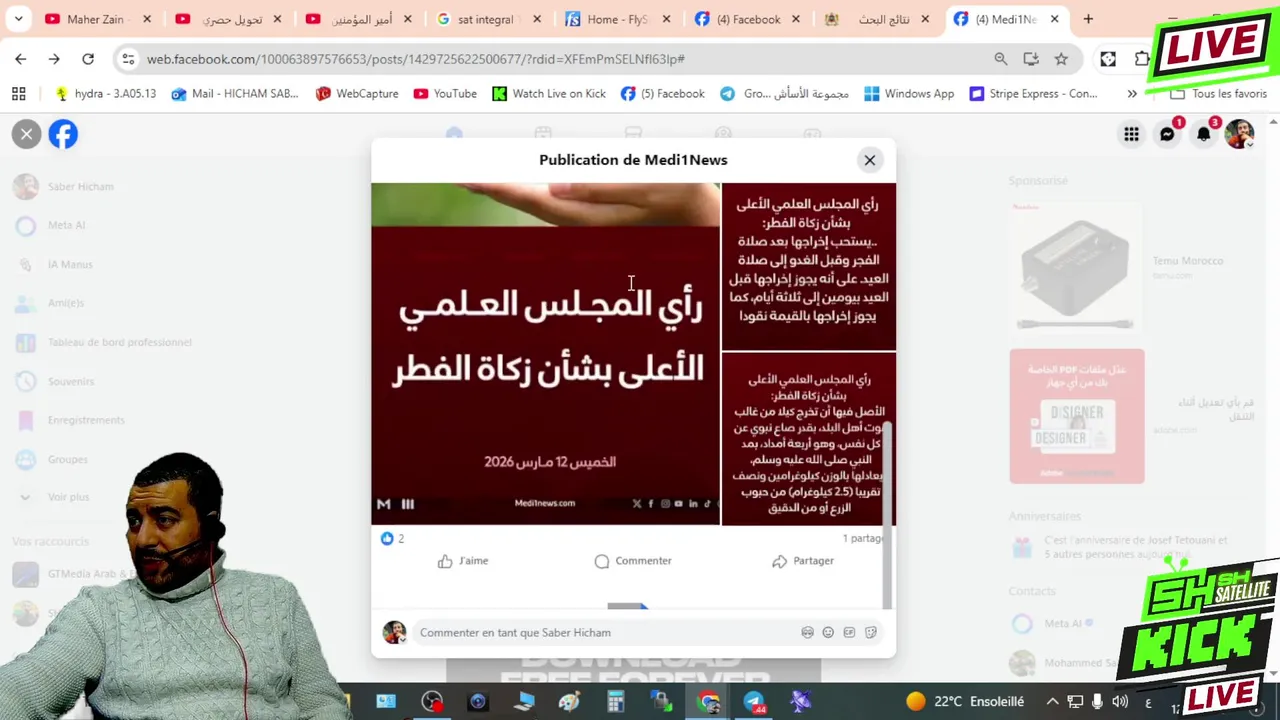Expand the hidden bookmarks chevron
The height and width of the screenshot is (720, 1280).
pos(1132,94)
